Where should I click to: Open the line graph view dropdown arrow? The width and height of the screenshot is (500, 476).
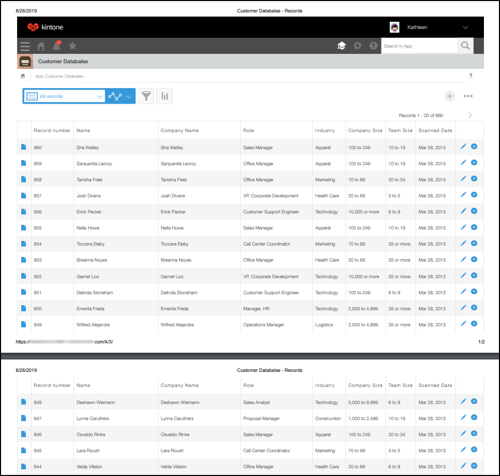tap(129, 97)
